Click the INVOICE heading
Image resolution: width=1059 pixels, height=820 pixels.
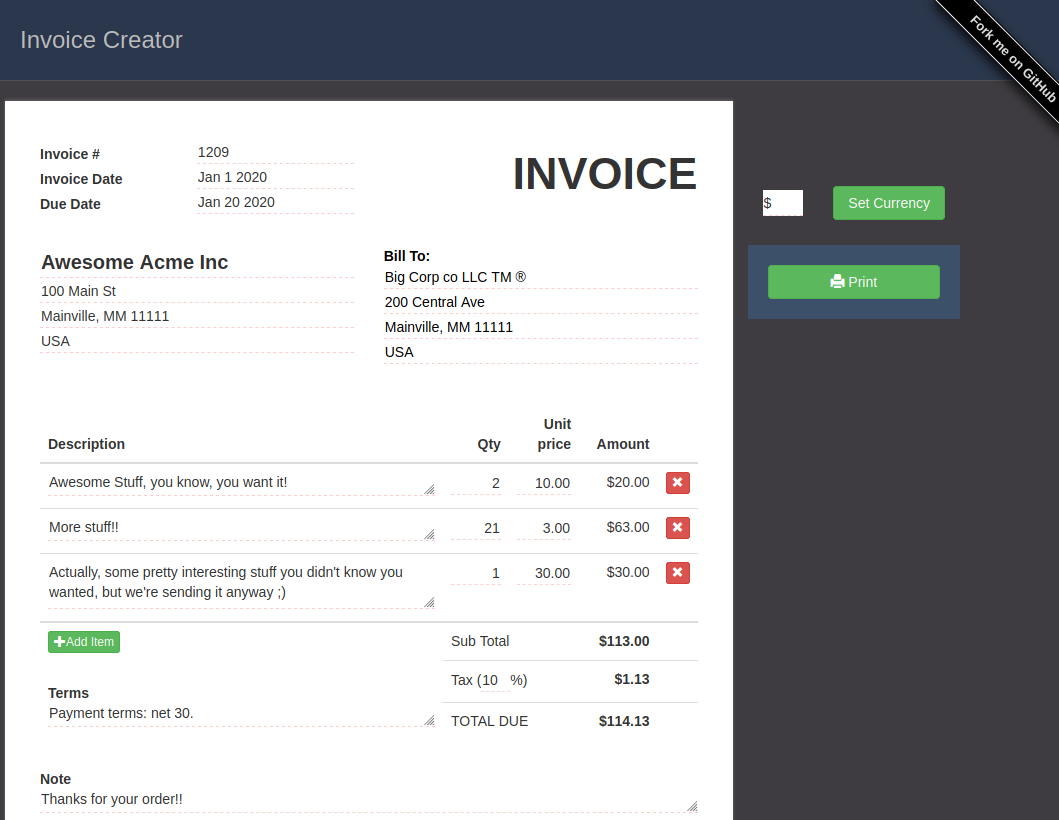(604, 174)
